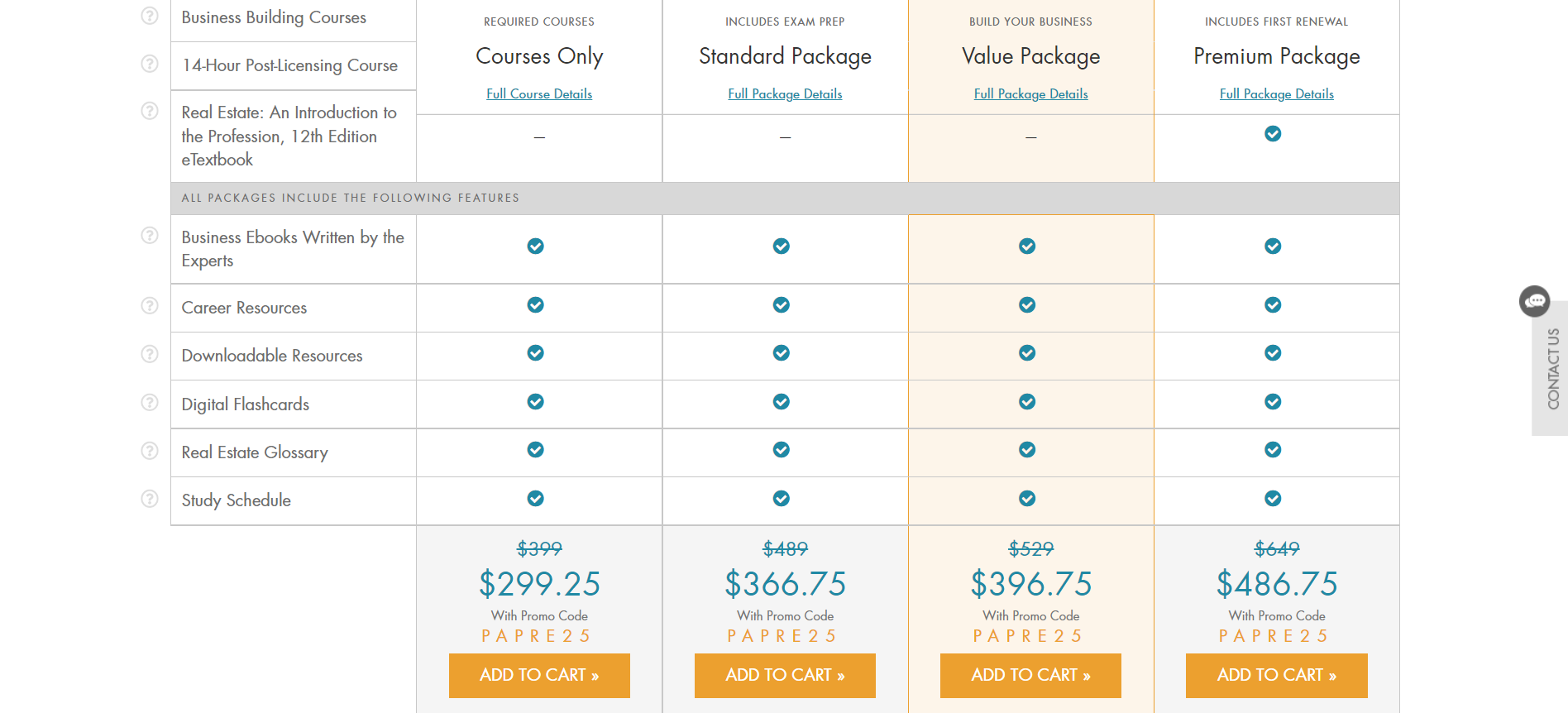This screenshot has height=713, width=1568.
Task: Click All Packages Include Following Features banner
Action: coord(785,199)
